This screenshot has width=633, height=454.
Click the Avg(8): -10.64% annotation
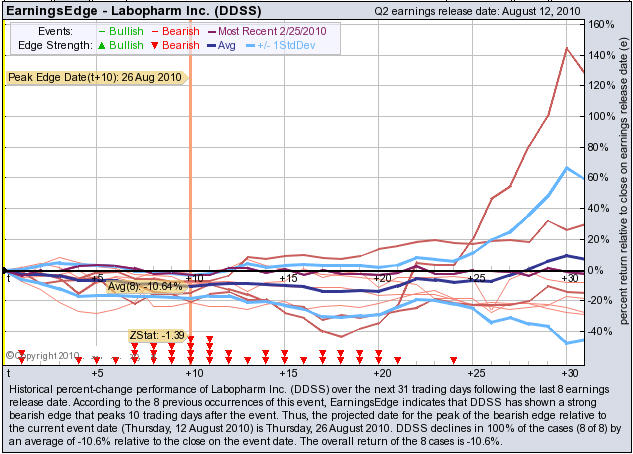pyautogui.click(x=144, y=286)
